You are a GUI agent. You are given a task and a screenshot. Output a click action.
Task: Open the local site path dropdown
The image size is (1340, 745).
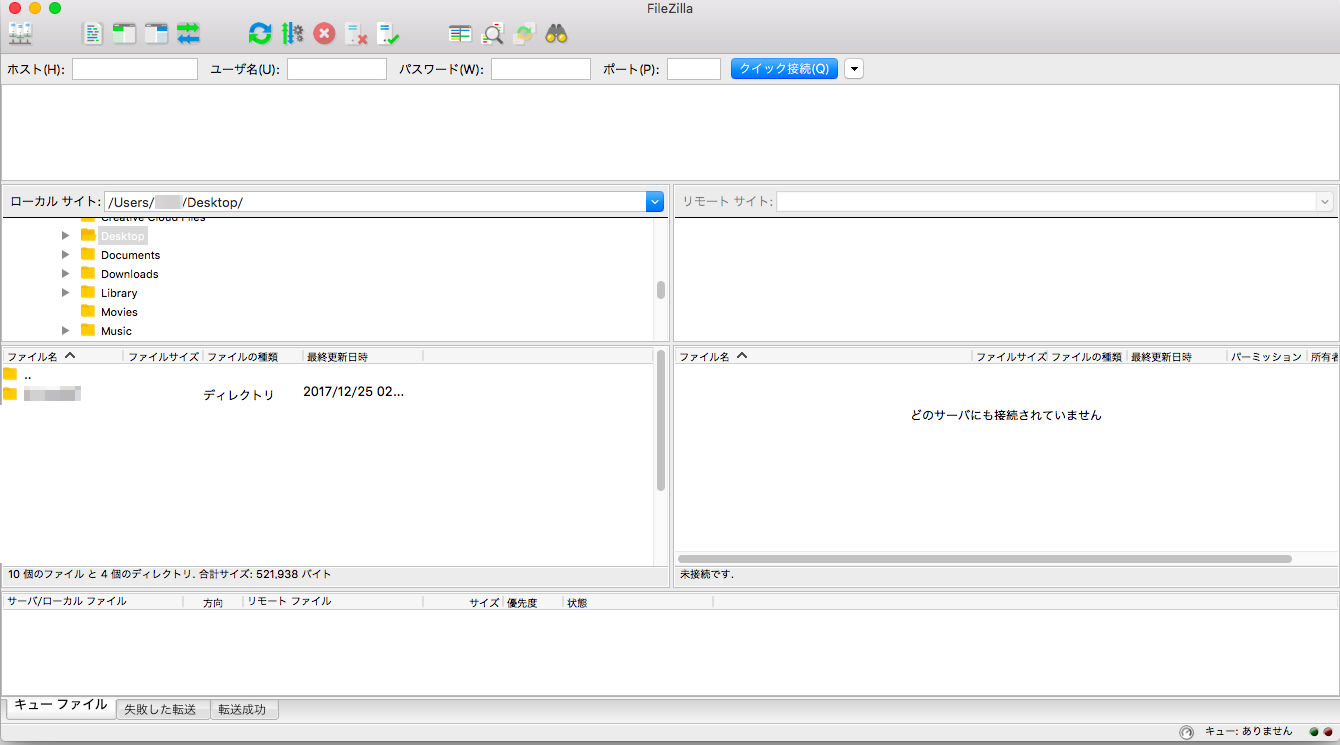(x=655, y=202)
